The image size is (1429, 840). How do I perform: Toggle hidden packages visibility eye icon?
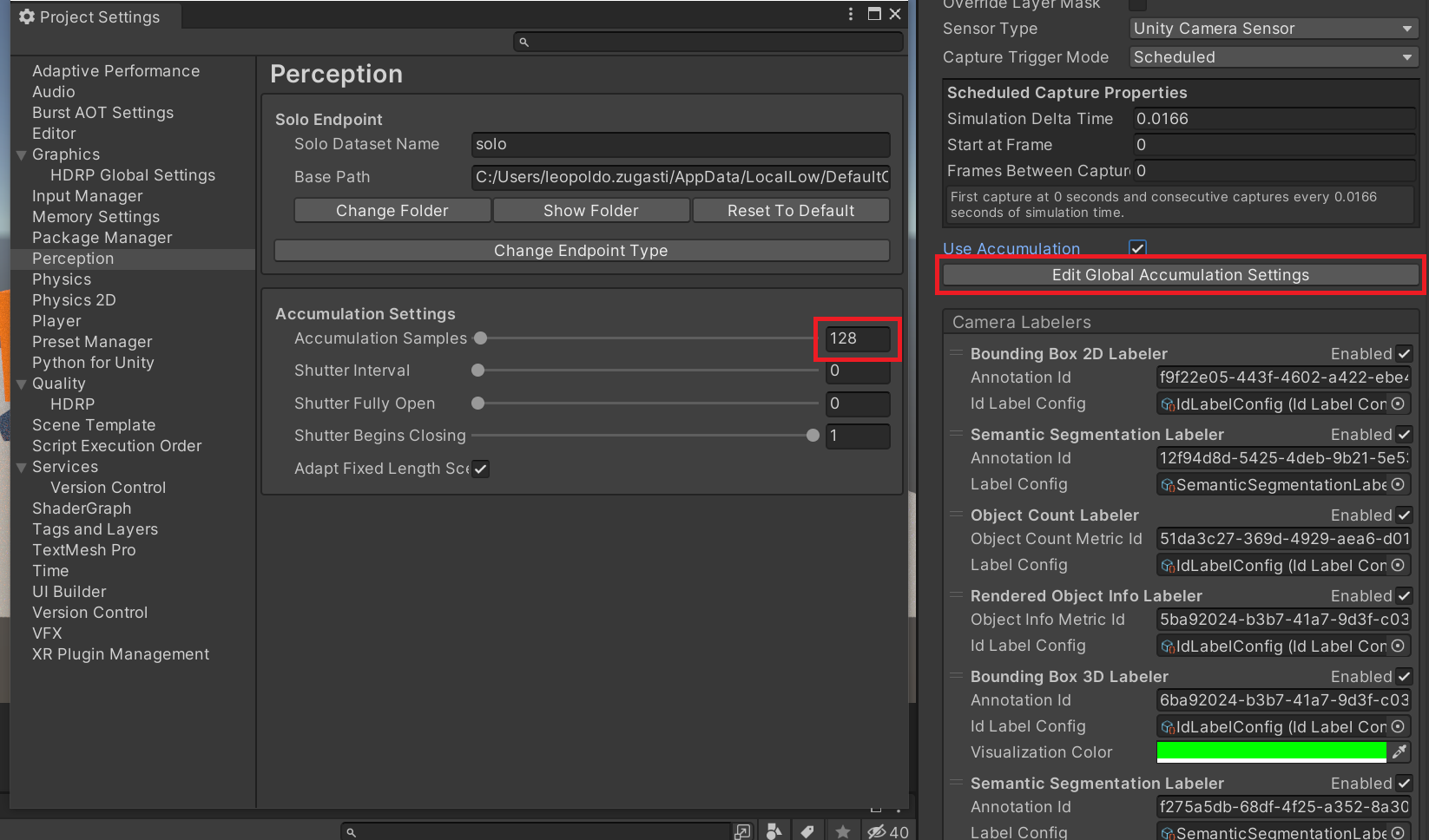point(877,831)
